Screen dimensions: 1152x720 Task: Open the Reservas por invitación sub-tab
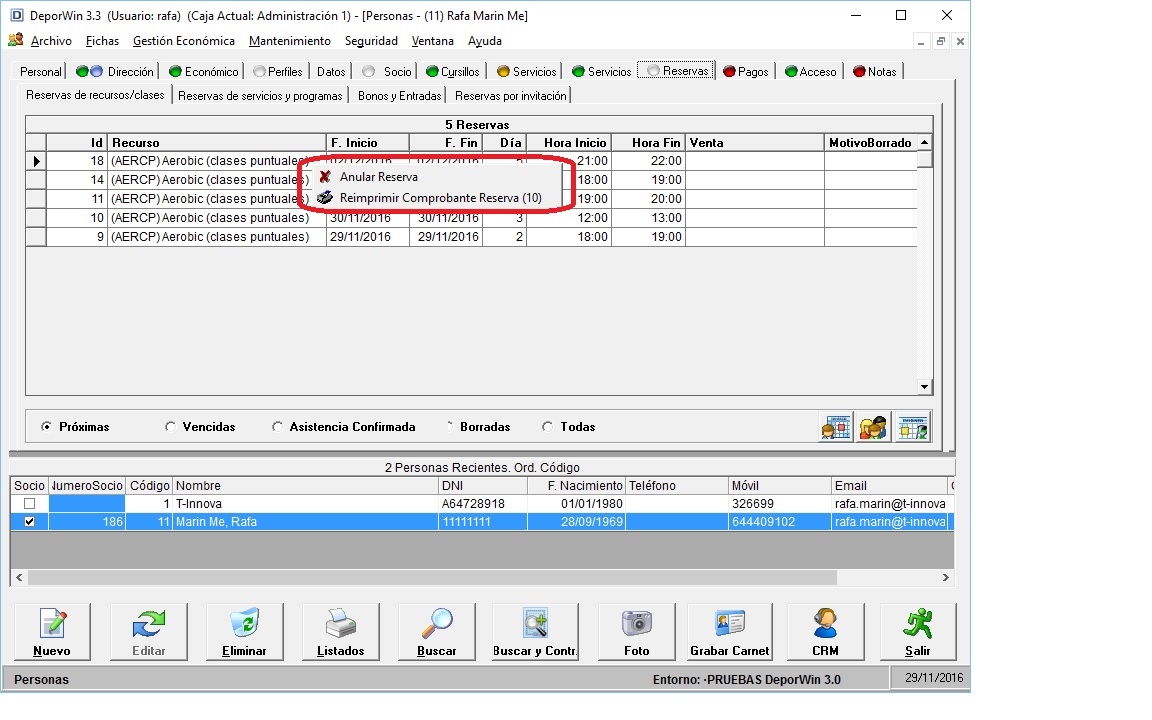[511, 96]
